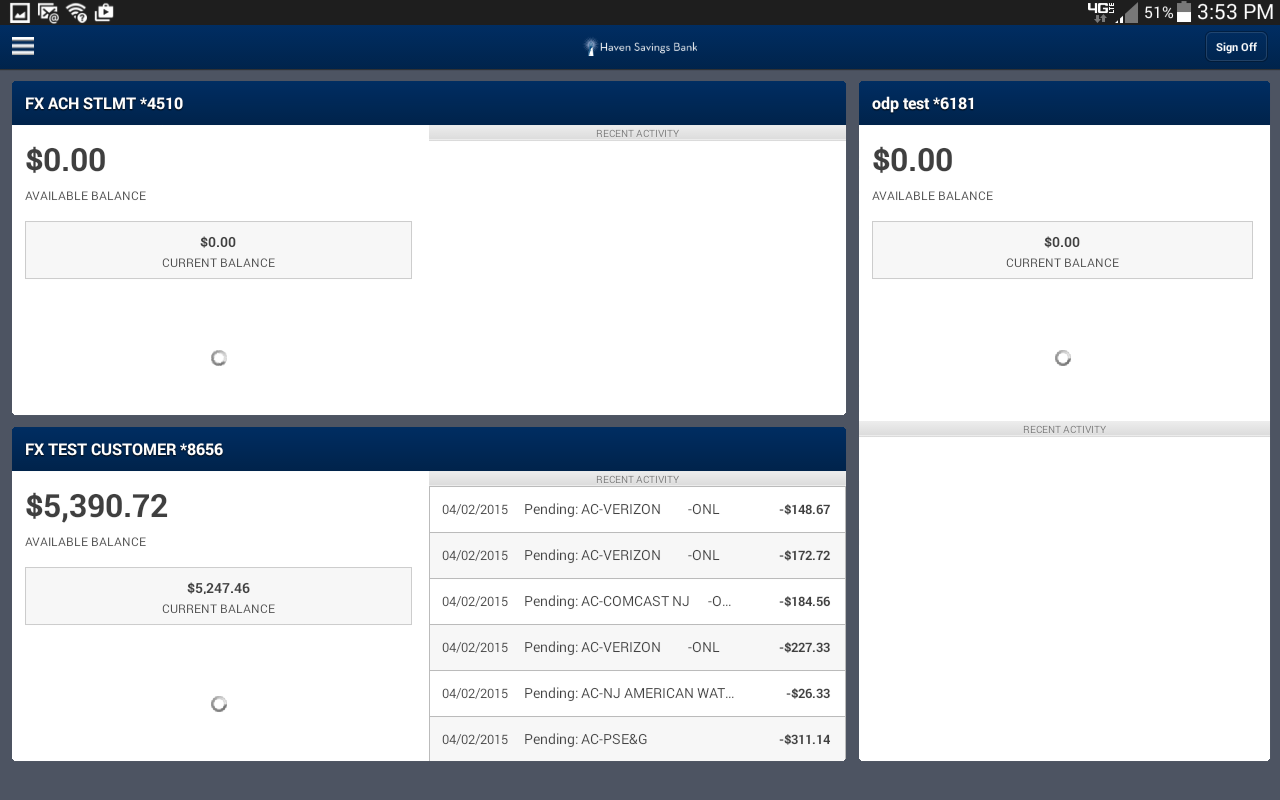The image size is (1280, 800).
Task: Tap Sign Off
Action: (1236, 46)
